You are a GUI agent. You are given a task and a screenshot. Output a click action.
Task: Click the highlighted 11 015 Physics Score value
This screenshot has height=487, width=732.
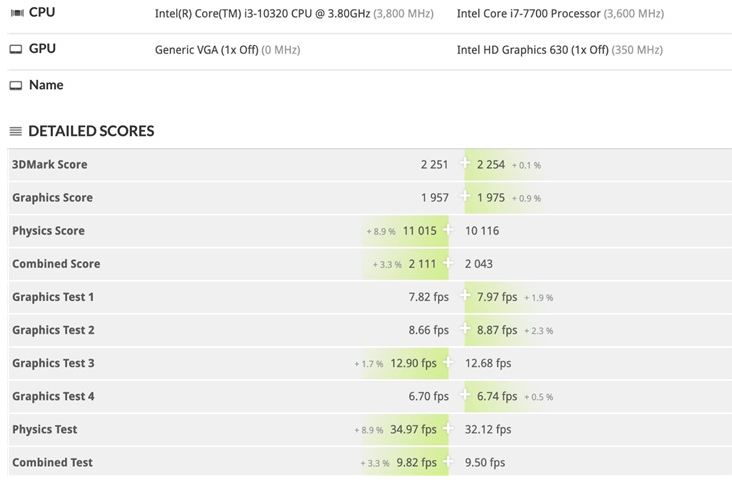click(419, 231)
